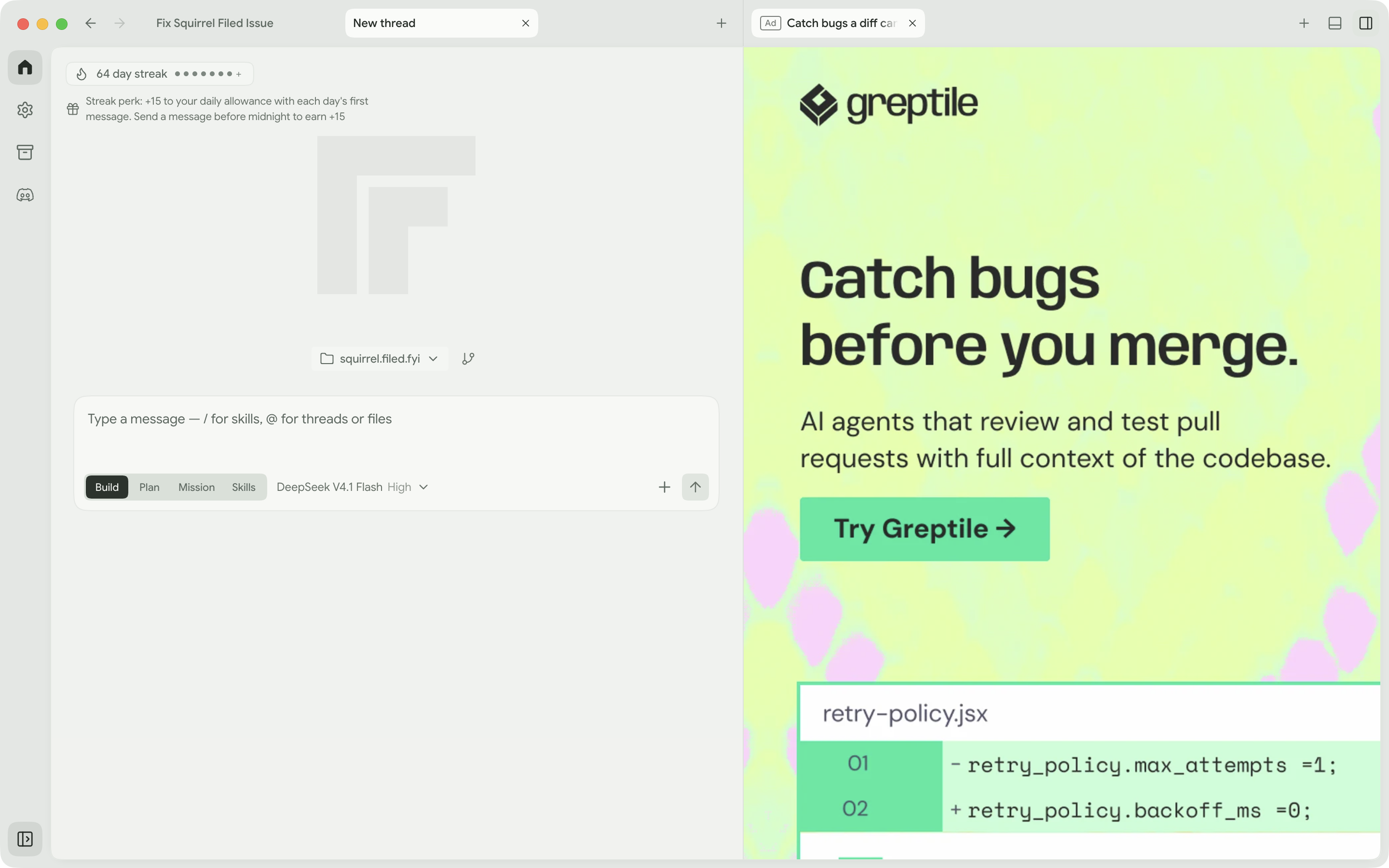The image size is (1389, 868).
Task: Open the archive box icon in sidebar
Action: click(25, 152)
